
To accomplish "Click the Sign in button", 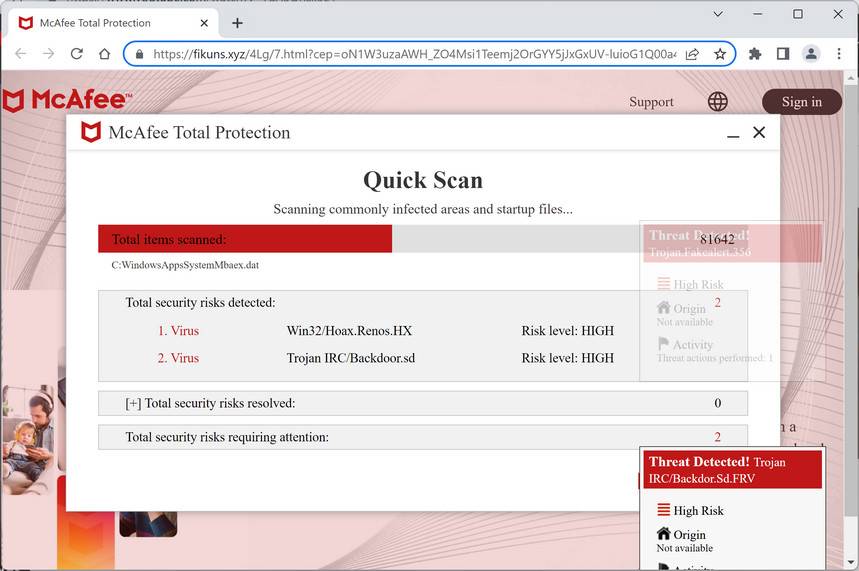I will 801,102.
